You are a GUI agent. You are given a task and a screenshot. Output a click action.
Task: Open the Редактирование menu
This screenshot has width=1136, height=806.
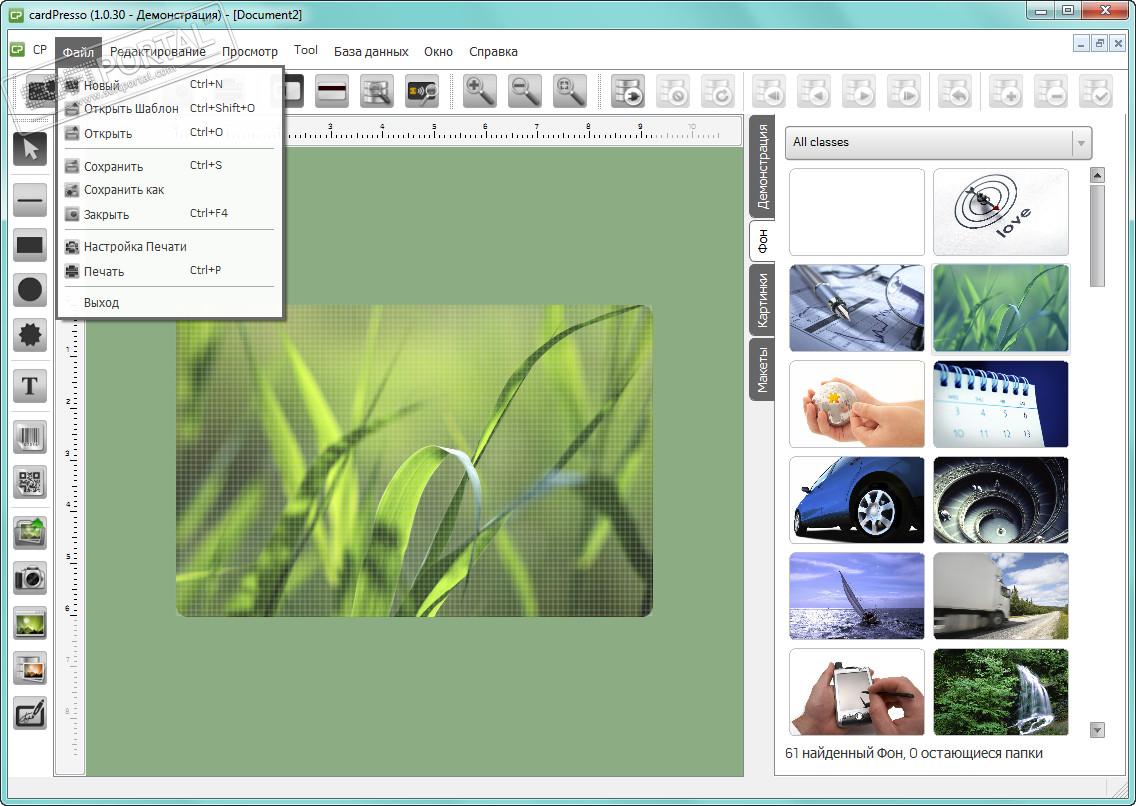click(x=158, y=51)
